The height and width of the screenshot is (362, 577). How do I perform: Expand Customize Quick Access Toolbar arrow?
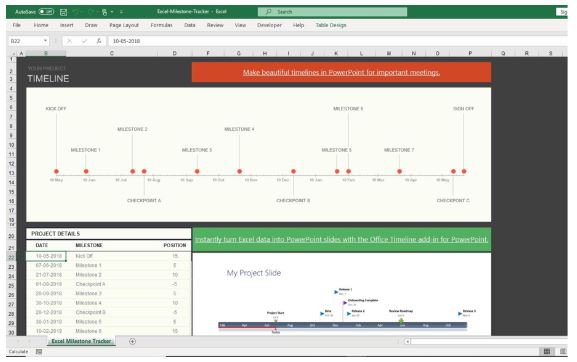pos(121,12)
